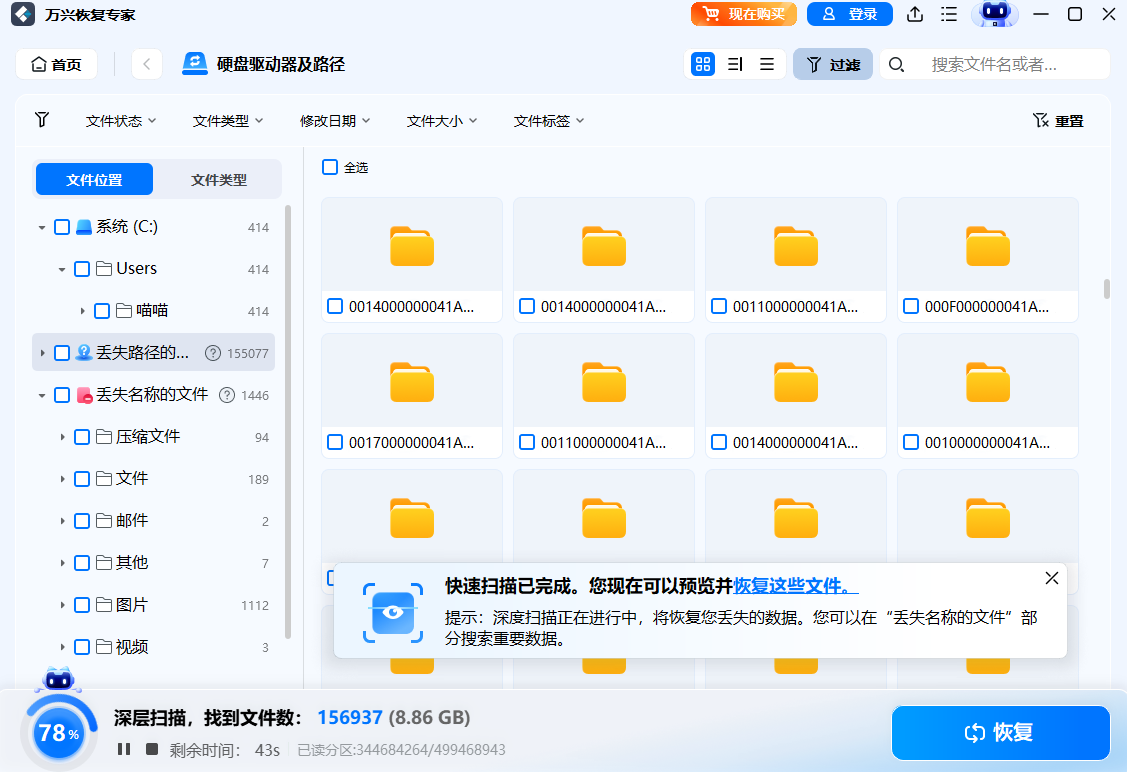Image resolution: width=1127 pixels, height=772 pixels.
Task: Pause the deep scan
Action: pyautogui.click(x=124, y=749)
